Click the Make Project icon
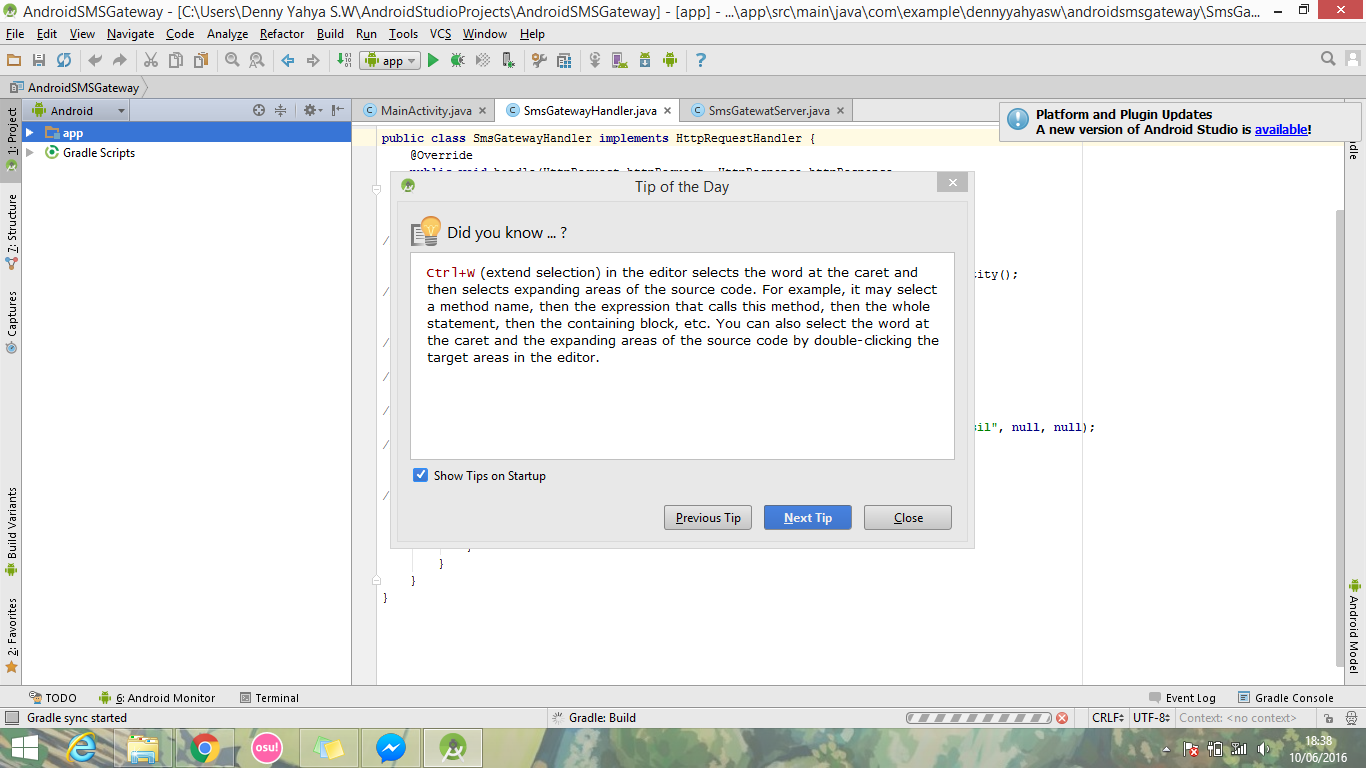Image resolution: width=1366 pixels, height=768 pixels. click(344, 60)
